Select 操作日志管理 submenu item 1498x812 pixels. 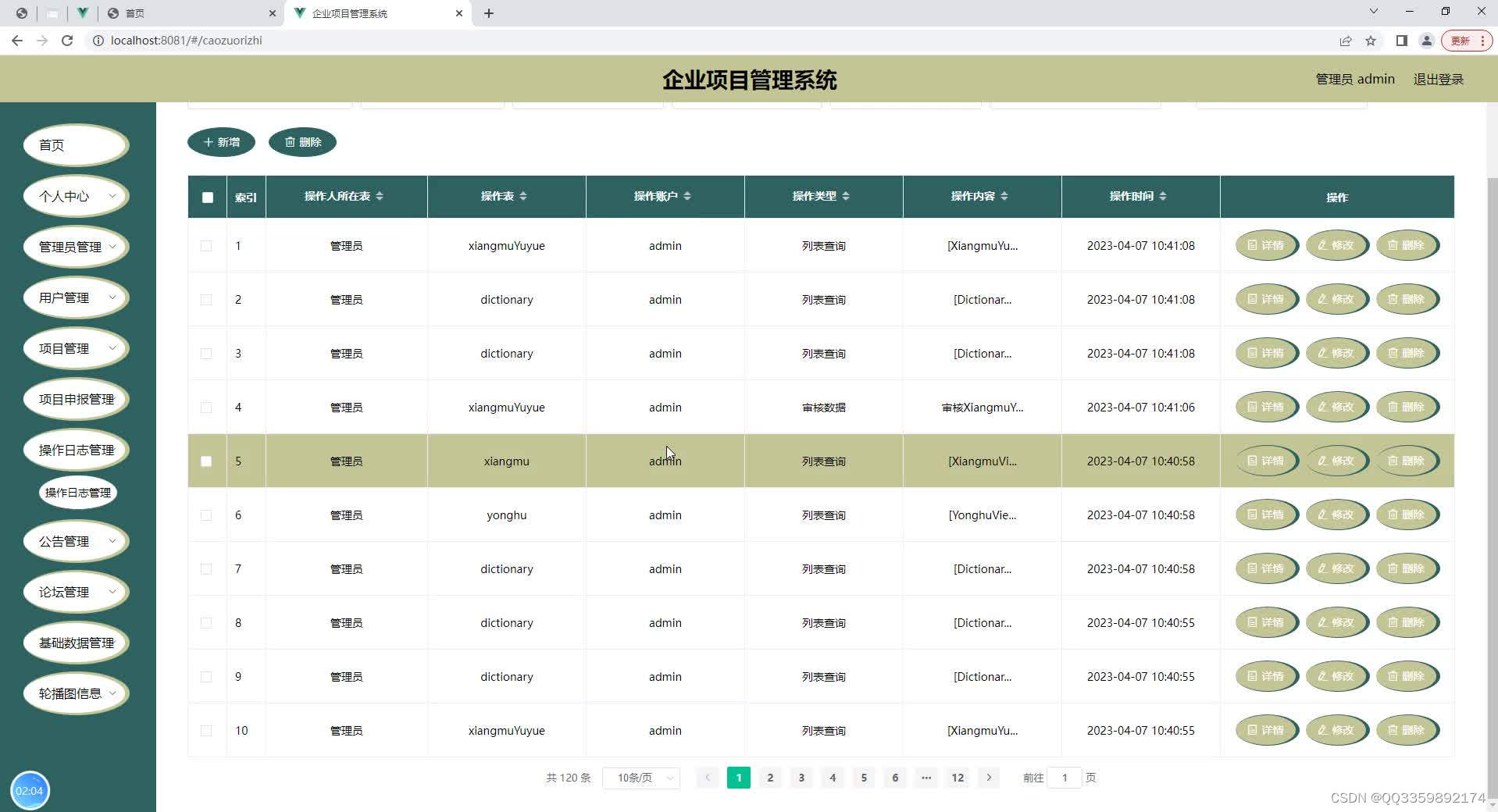pos(78,493)
